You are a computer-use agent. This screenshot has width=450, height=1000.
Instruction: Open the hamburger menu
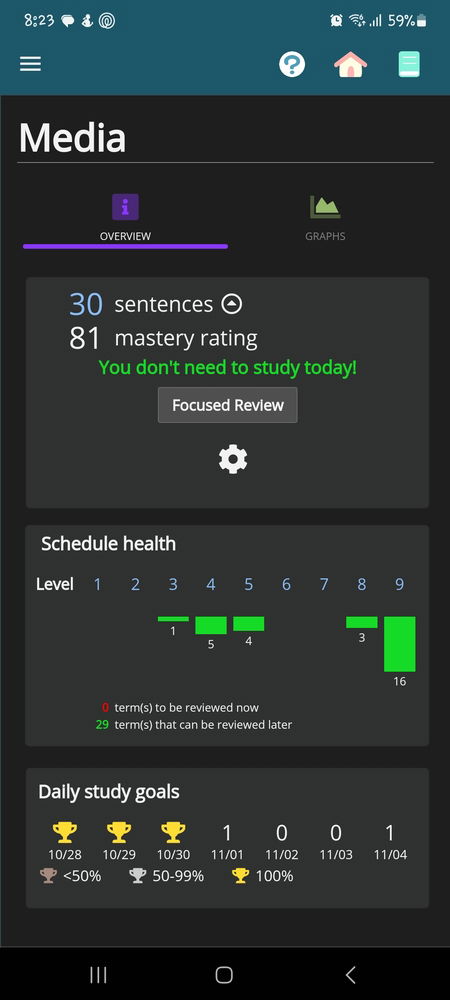30,64
